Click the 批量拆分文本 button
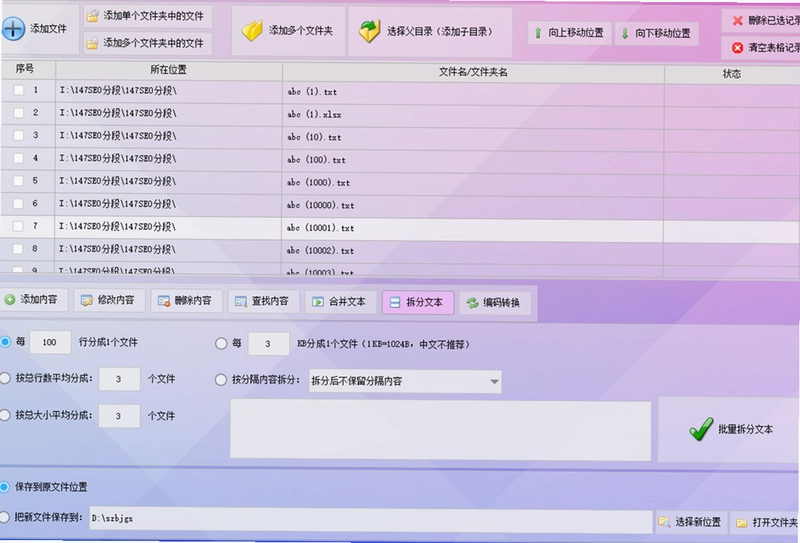 pyautogui.click(x=730, y=430)
